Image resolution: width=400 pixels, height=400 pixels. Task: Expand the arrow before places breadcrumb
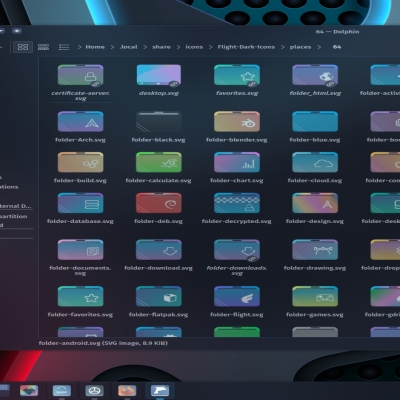pyautogui.click(x=282, y=47)
